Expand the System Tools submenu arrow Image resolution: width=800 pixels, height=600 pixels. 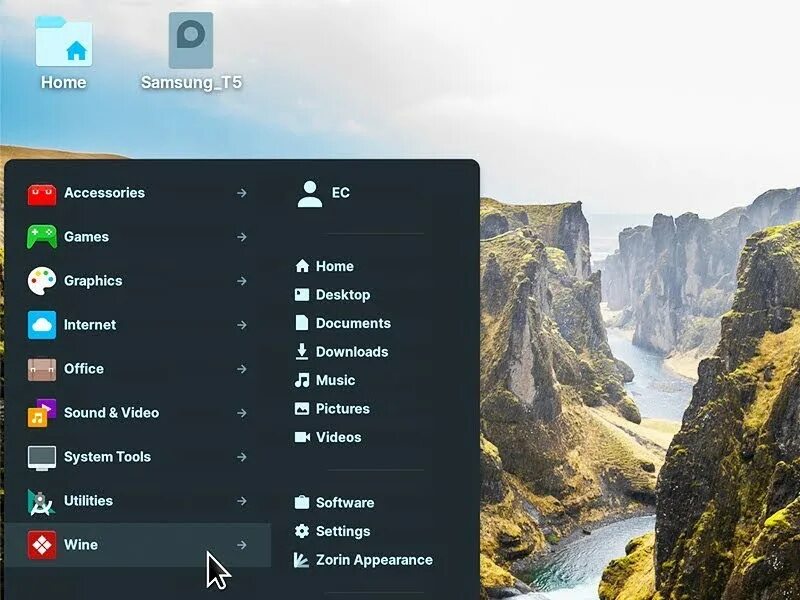pyautogui.click(x=242, y=457)
